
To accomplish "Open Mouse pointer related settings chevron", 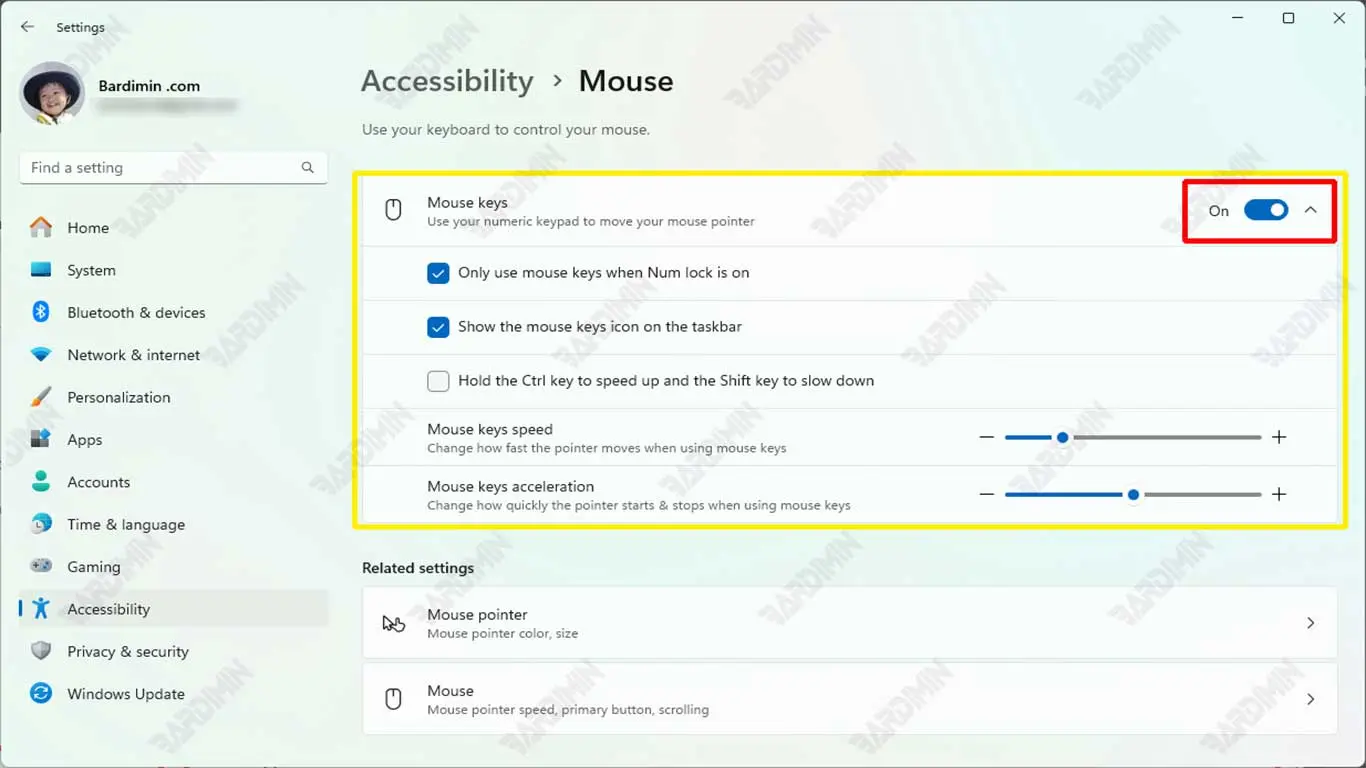I will tap(1310, 623).
